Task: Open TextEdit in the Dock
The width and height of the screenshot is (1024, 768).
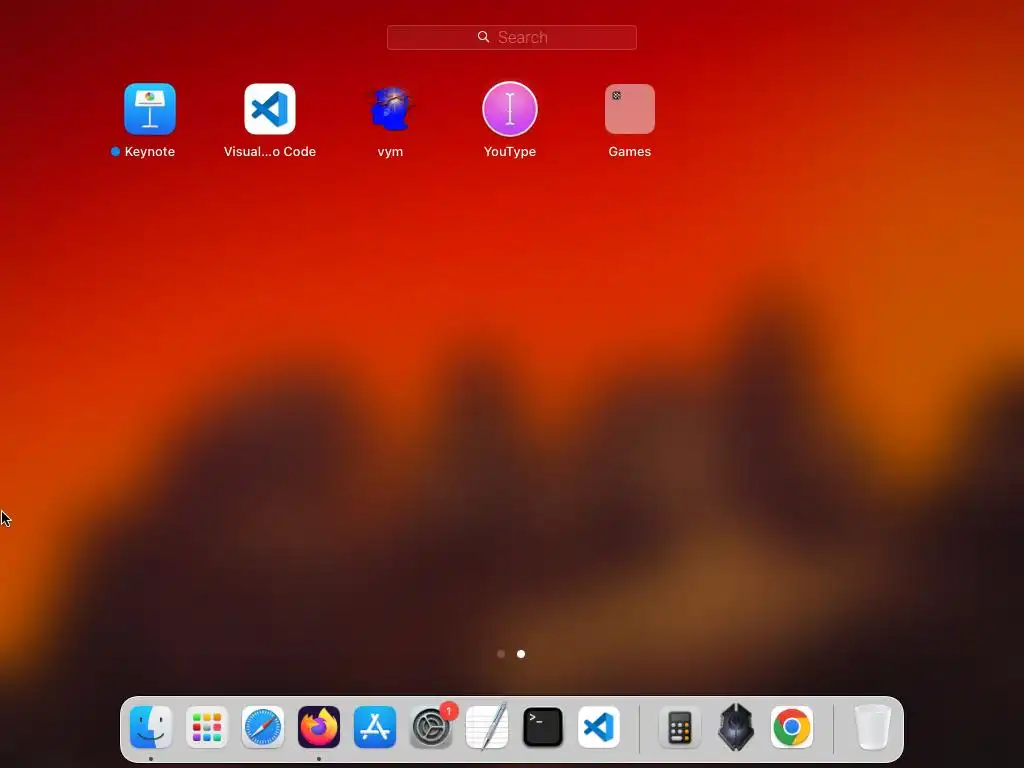Action: (487, 727)
